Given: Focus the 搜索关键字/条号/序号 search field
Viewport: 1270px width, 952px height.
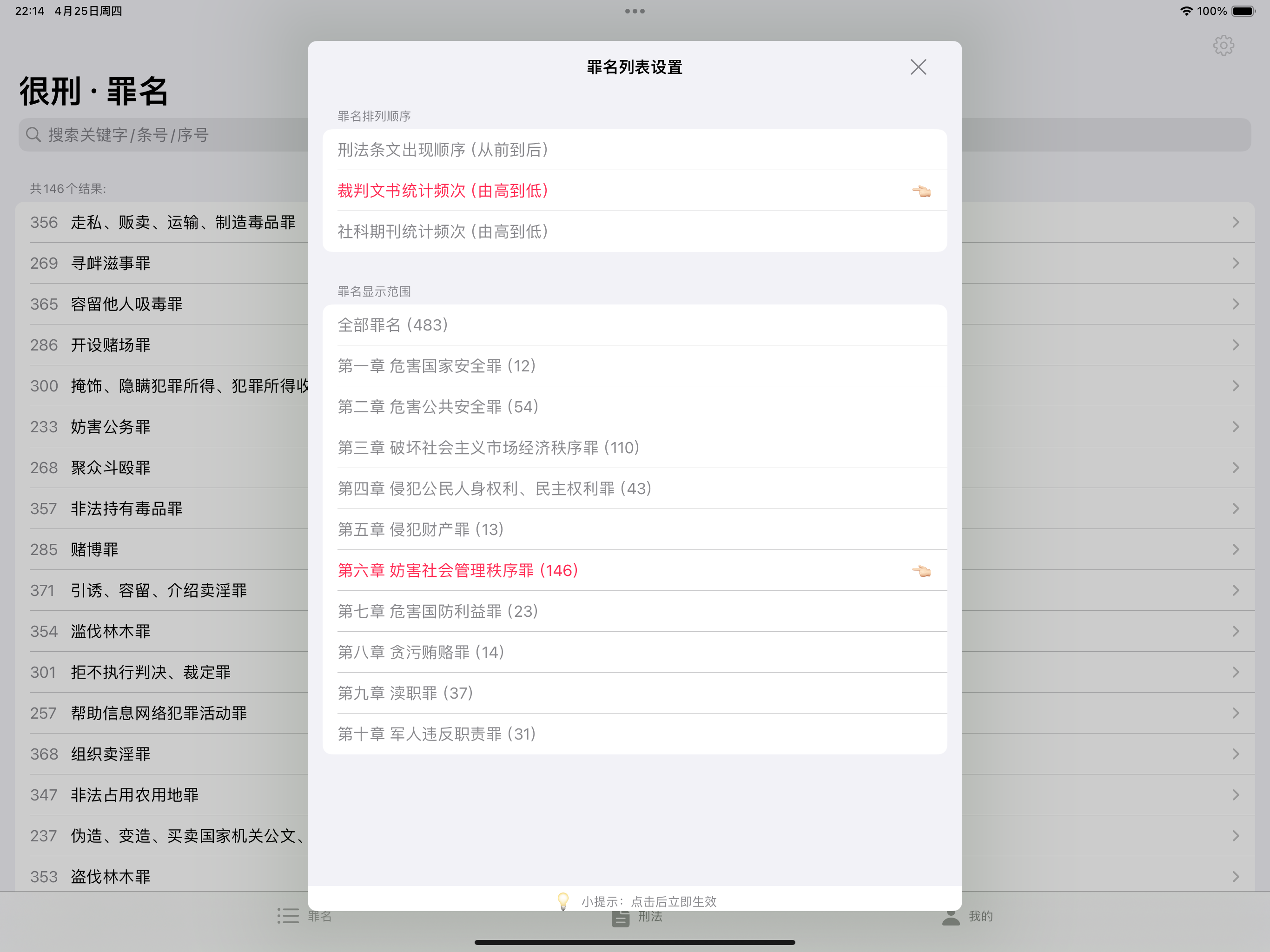Looking at the screenshot, I should click(x=635, y=135).
